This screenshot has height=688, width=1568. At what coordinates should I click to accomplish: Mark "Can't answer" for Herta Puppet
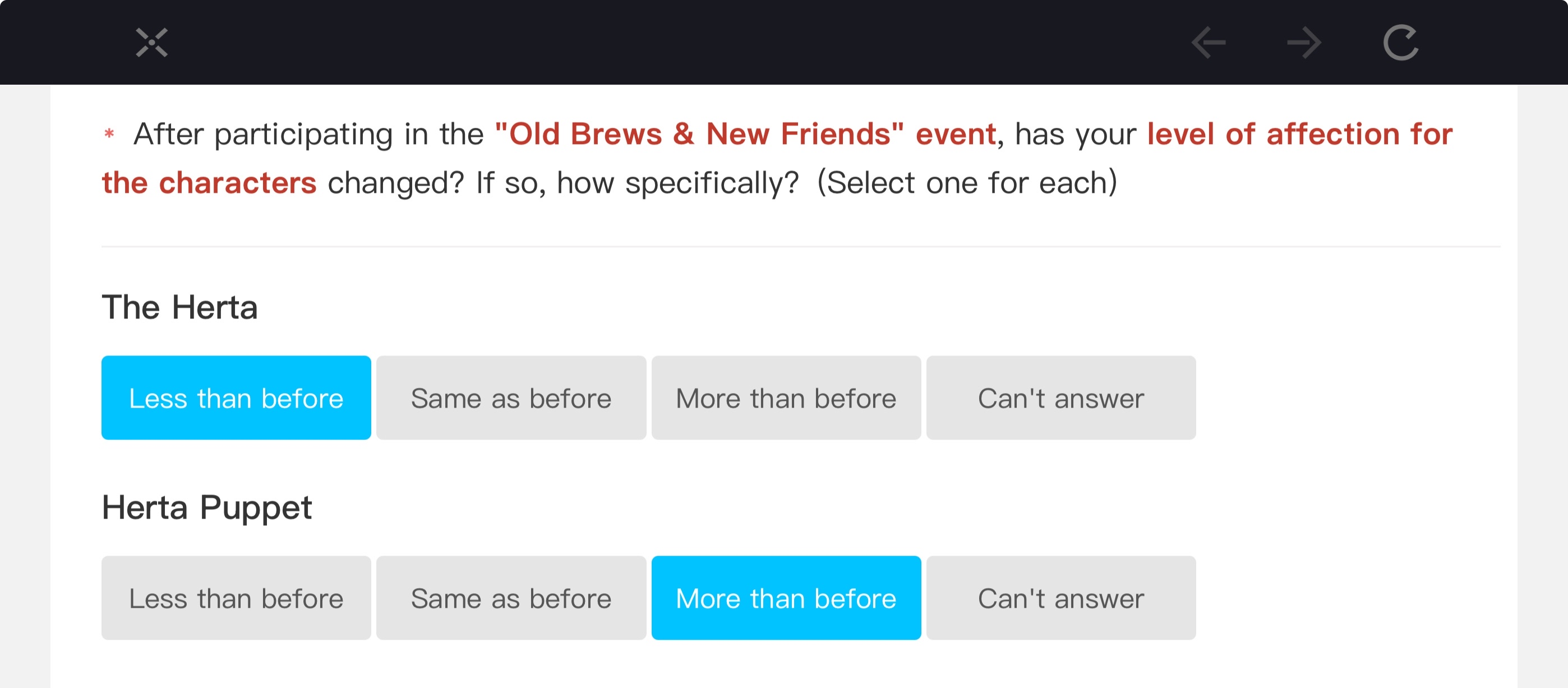coord(1061,598)
